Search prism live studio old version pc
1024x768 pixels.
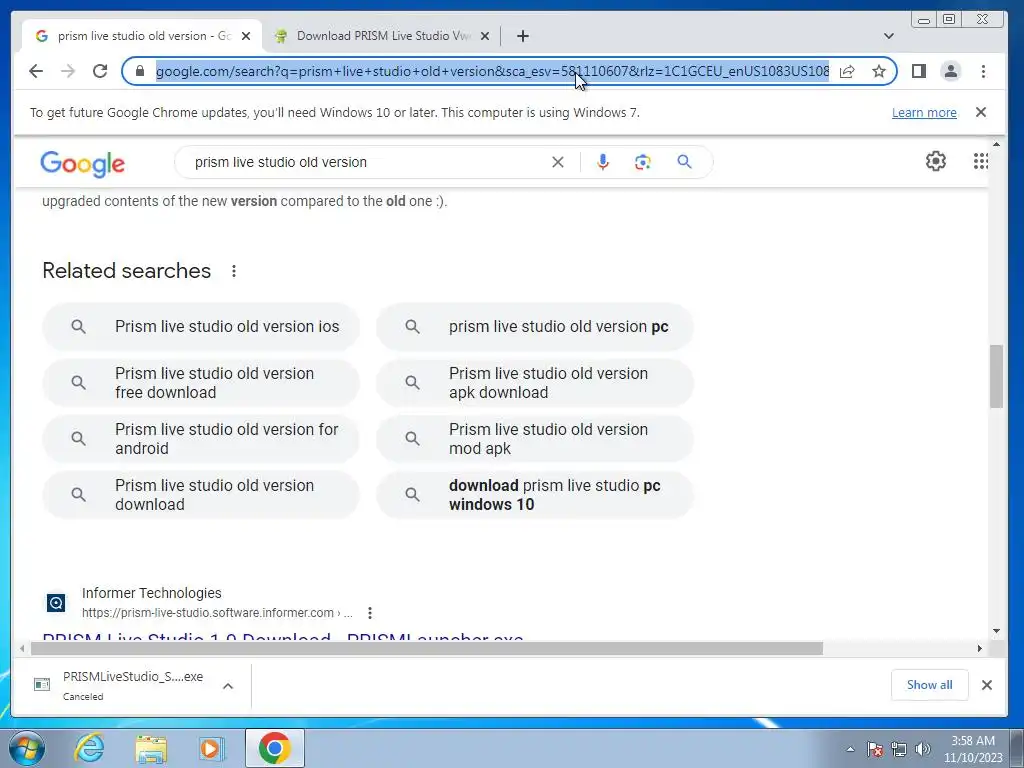pyautogui.click(x=535, y=327)
